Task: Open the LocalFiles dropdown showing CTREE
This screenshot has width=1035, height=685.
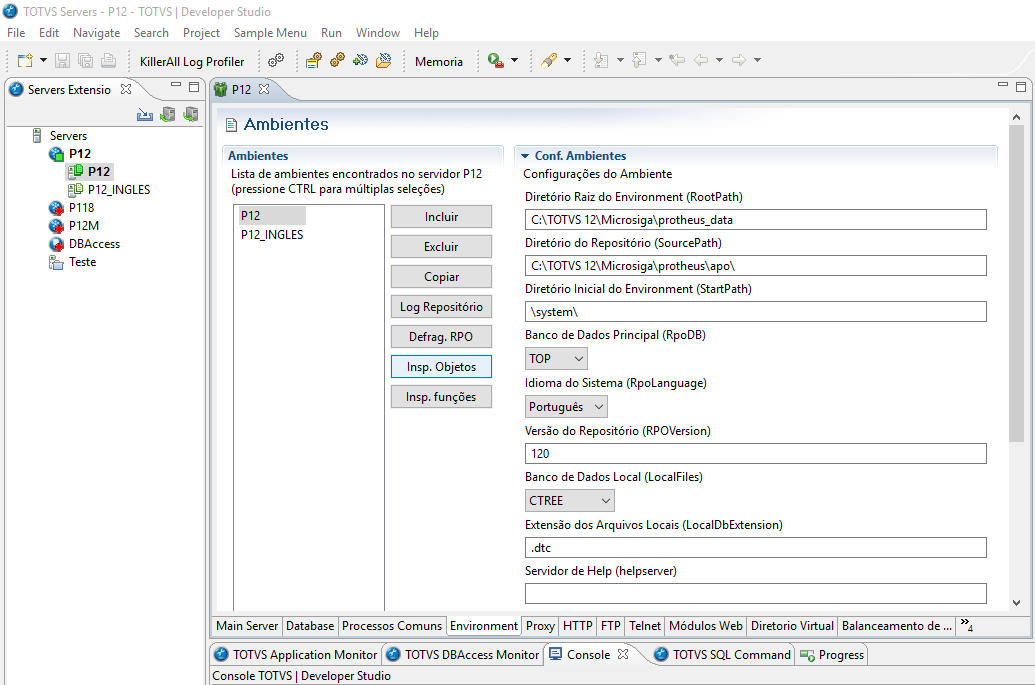Action: 570,500
